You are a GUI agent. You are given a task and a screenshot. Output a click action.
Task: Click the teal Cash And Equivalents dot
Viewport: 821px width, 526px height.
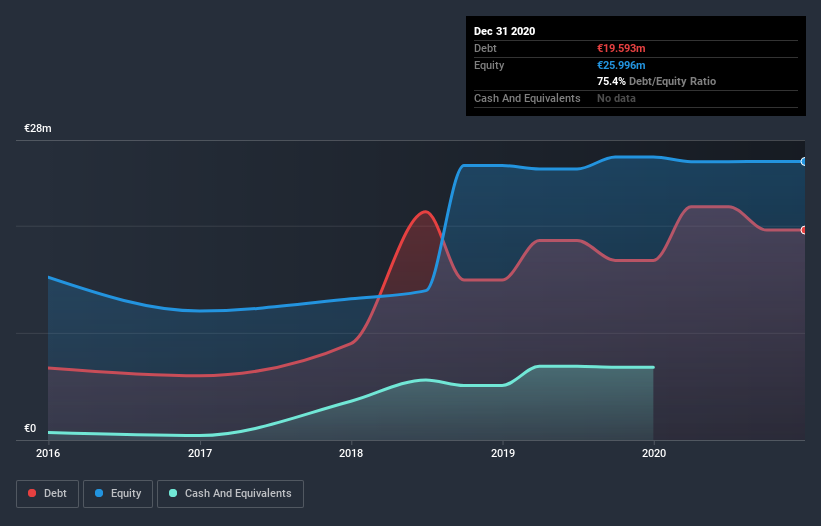coord(173,493)
